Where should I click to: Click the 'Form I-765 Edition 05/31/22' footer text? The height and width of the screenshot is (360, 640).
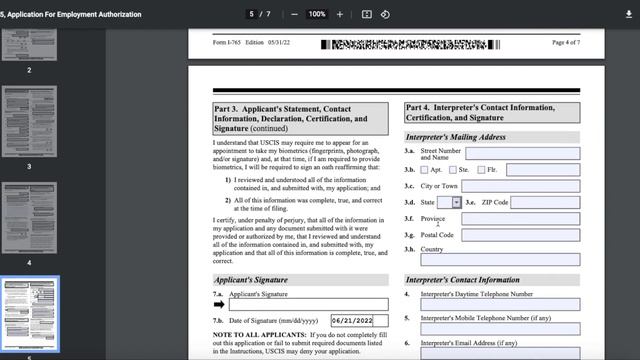251,42
